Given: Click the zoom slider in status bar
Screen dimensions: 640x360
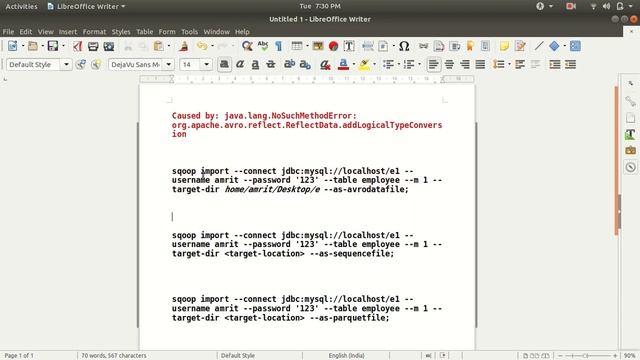Looking at the screenshot, I should pos(587,356).
